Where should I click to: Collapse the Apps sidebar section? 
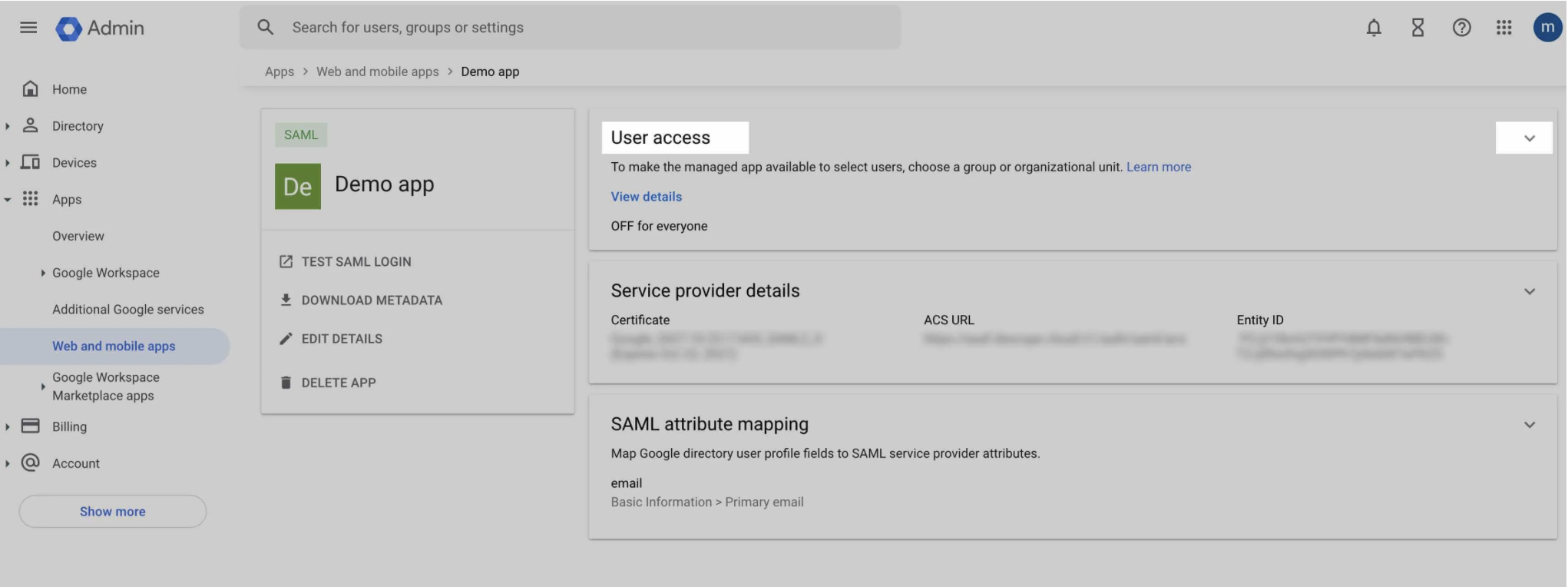pos(8,200)
